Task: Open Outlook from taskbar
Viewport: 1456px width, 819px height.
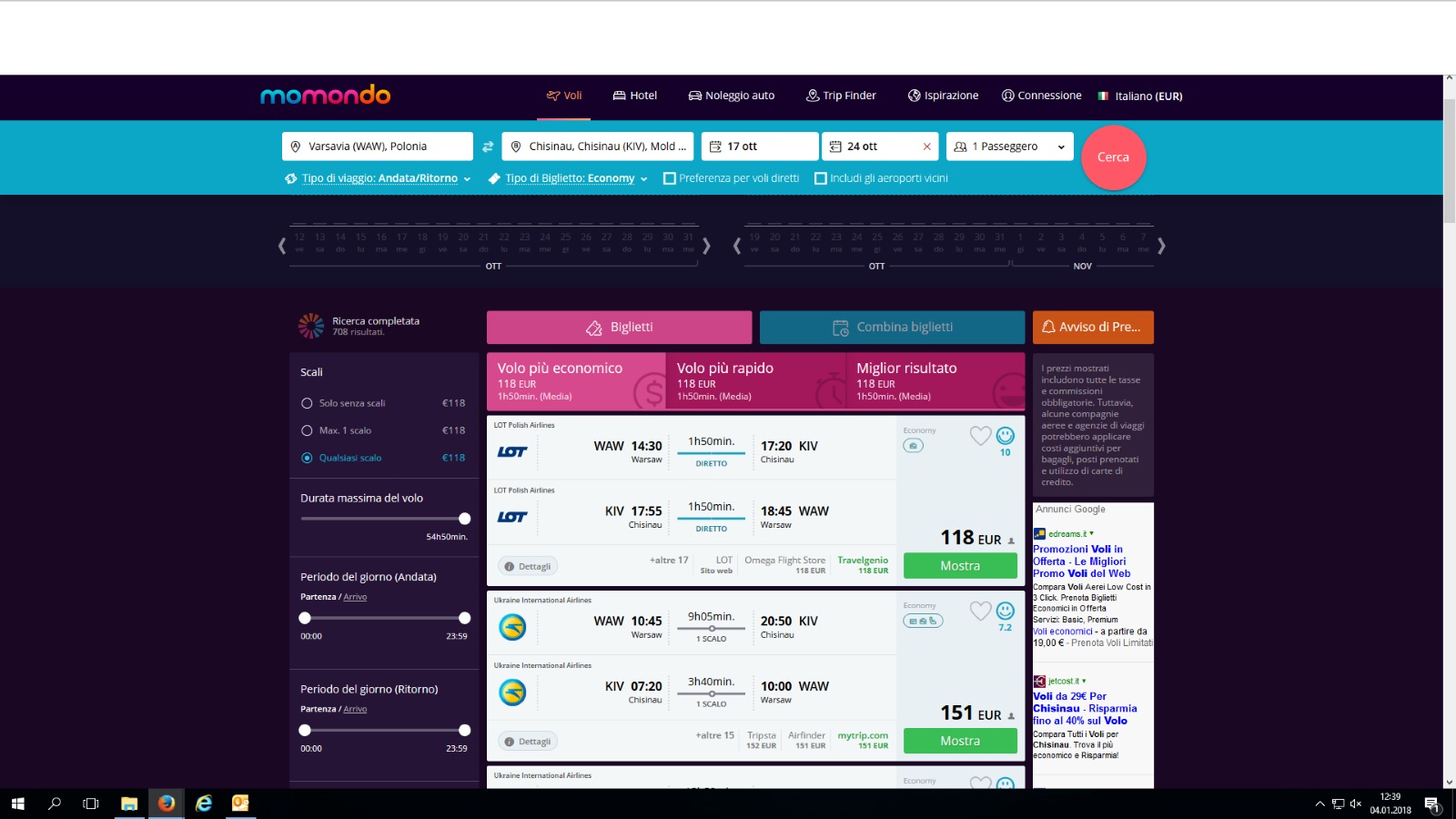Action: point(240,804)
